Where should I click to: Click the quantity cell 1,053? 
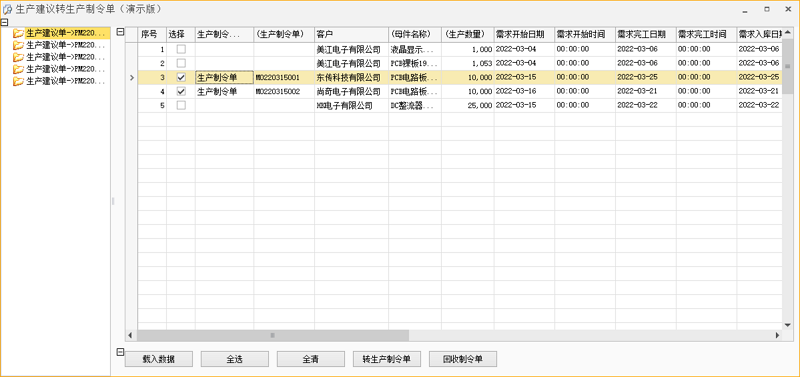pyautogui.click(x=468, y=63)
